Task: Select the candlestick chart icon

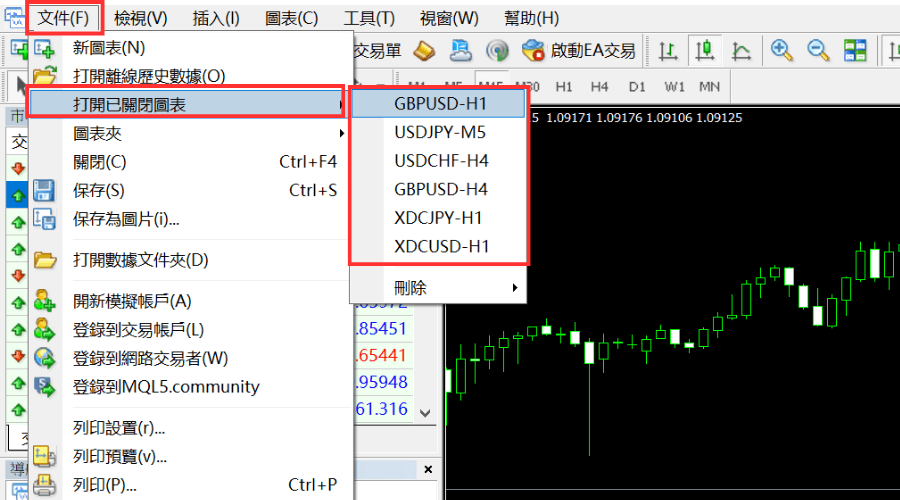Action: click(x=705, y=50)
